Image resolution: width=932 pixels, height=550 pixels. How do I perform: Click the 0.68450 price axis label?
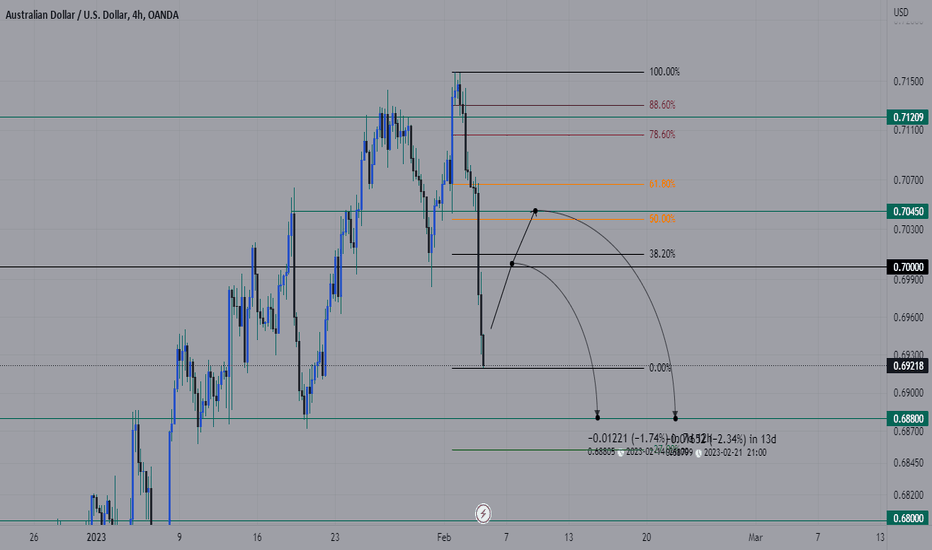click(908, 463)
